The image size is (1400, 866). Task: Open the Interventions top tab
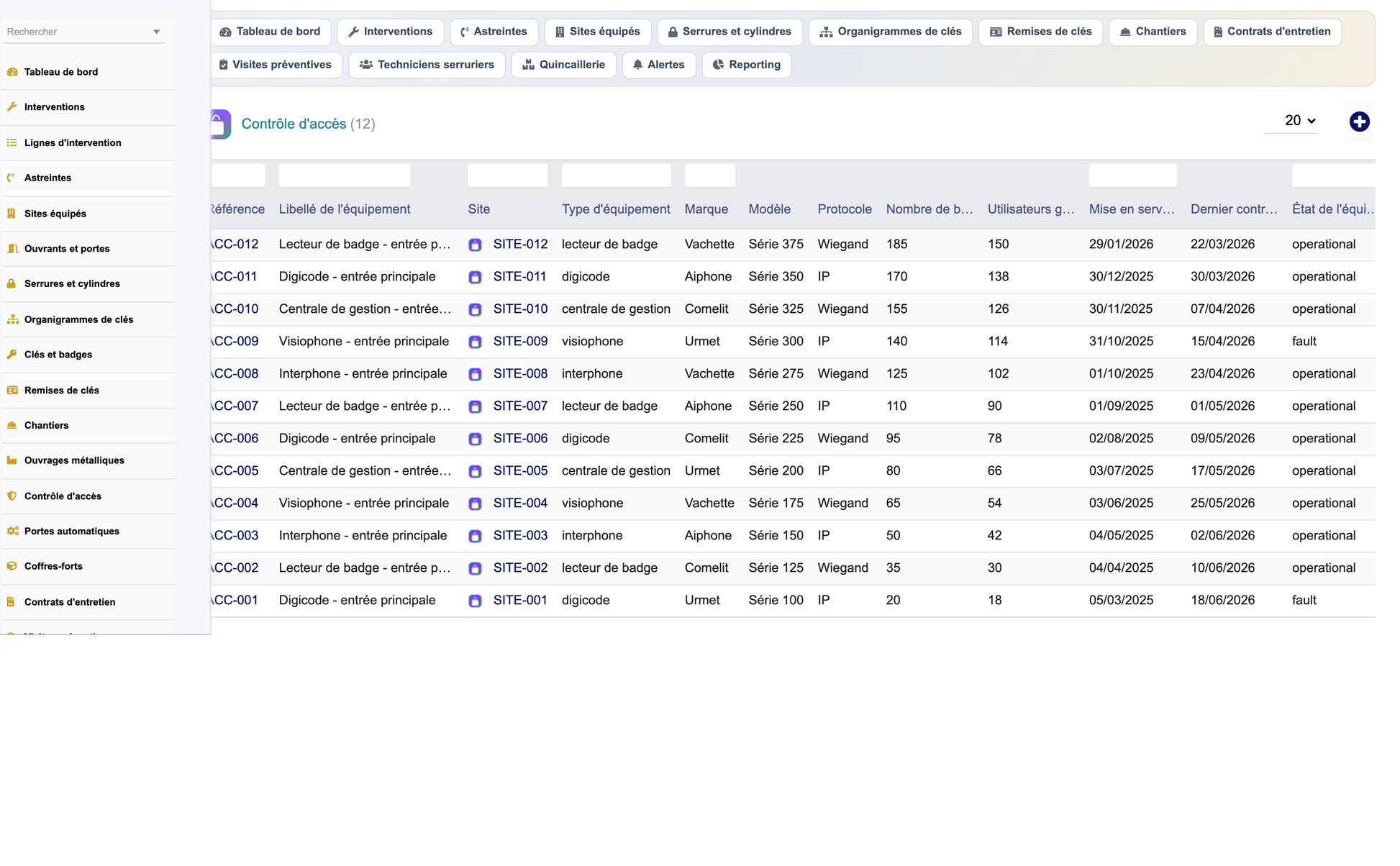pyautogui.click(x=391, y=32)
